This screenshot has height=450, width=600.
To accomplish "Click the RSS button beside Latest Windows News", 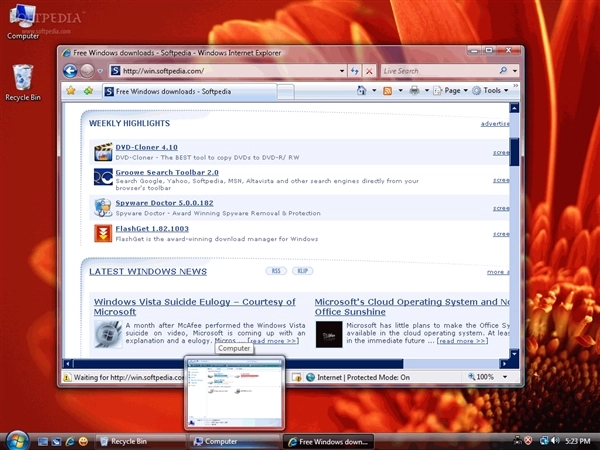I will click(276, 271).
